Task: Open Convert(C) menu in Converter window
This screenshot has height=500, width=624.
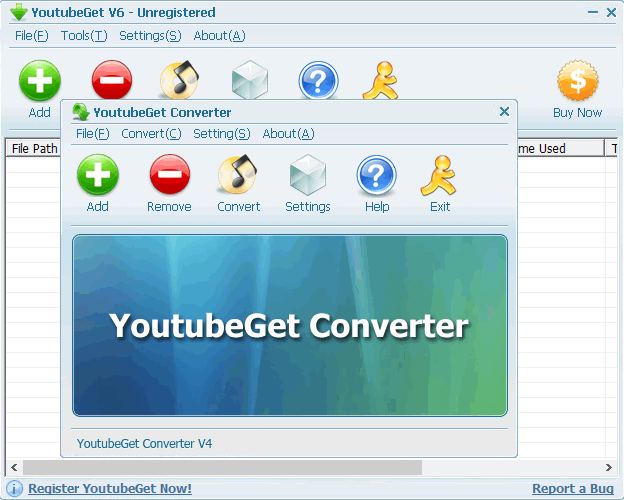Action: pyautogui.click(x=151, y=134)
